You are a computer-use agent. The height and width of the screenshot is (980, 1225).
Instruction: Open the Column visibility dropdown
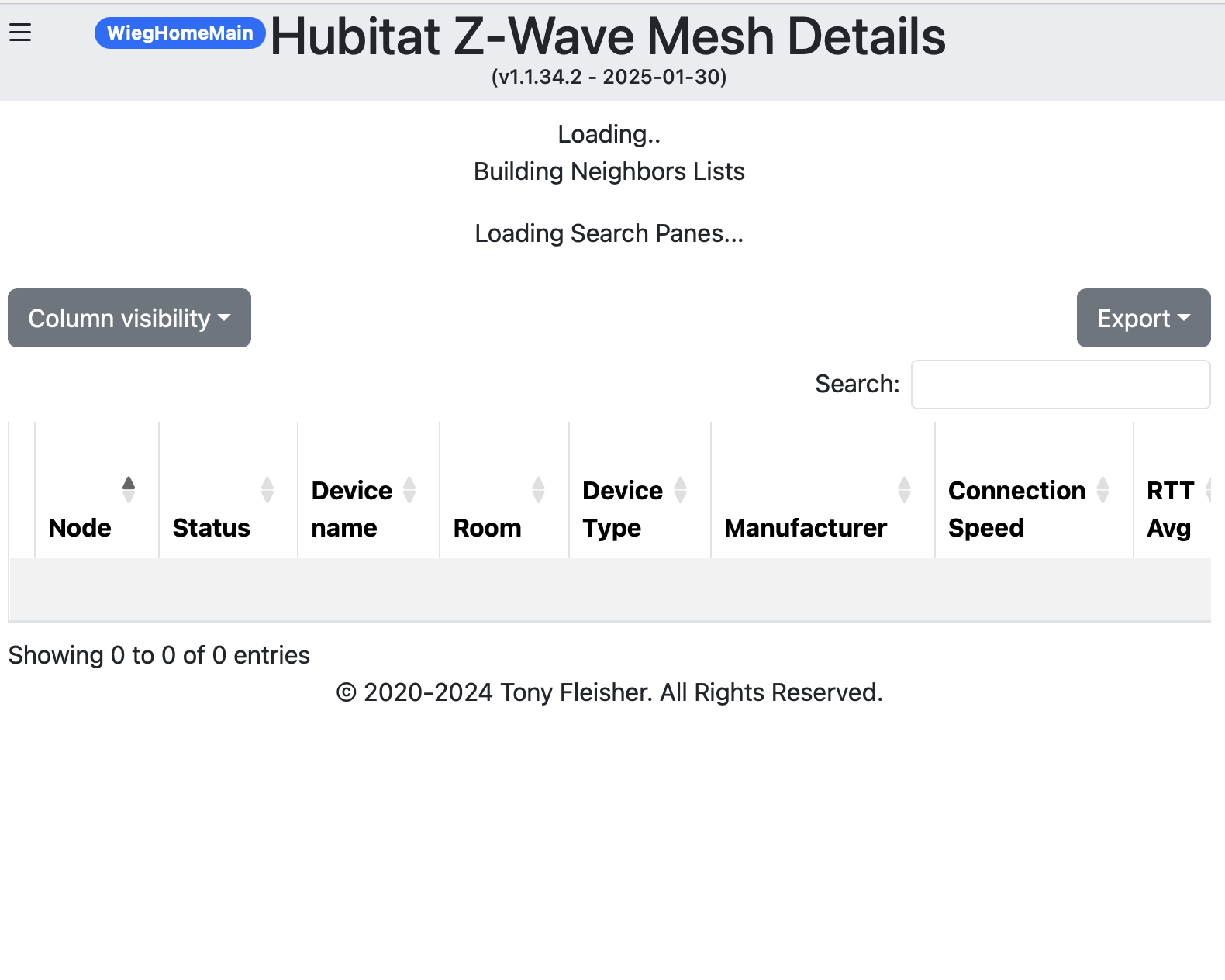tap(129, 318)
